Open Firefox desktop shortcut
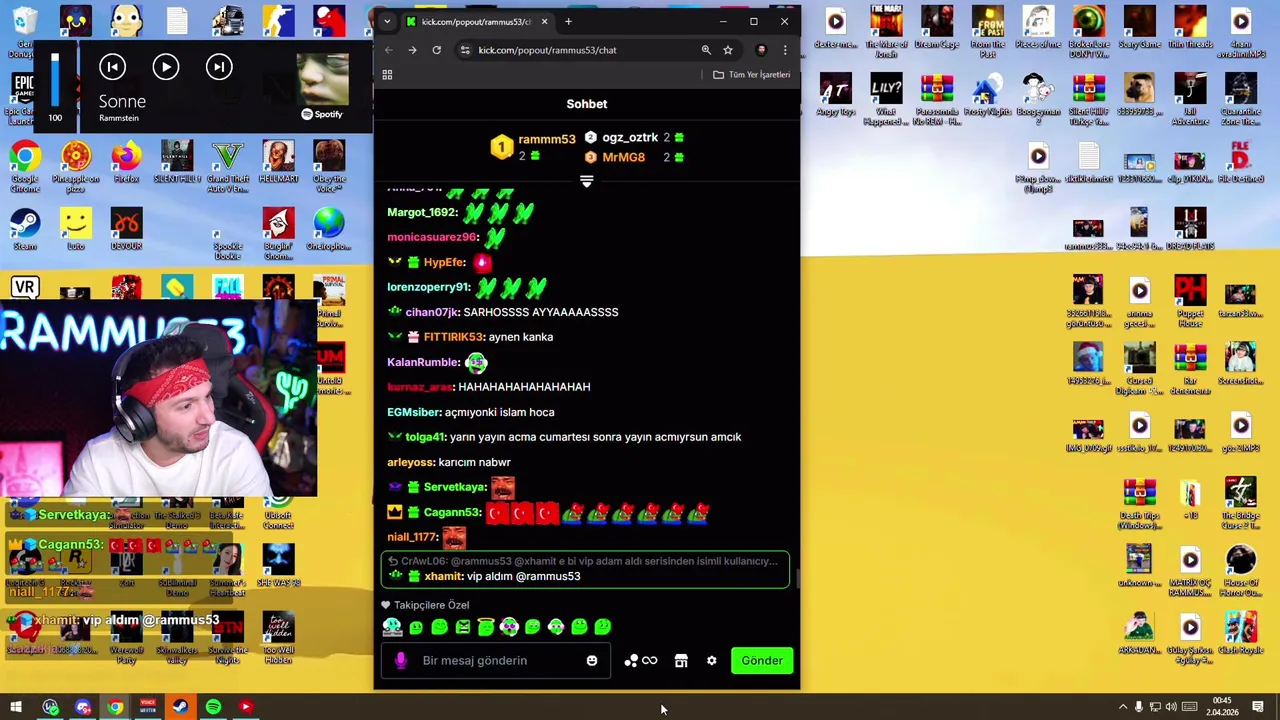This screenshot has height=720, width=1280. 126,163
